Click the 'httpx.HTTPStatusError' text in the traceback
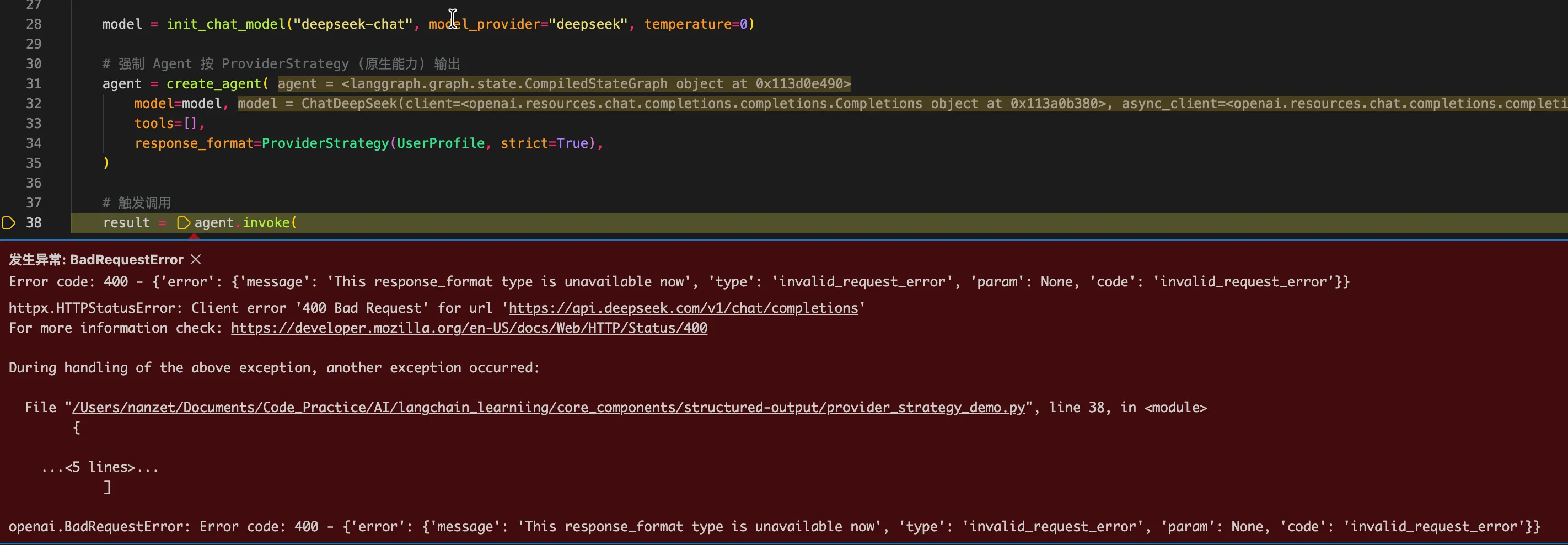This screenshot has width=1568, height=545. 95,308
